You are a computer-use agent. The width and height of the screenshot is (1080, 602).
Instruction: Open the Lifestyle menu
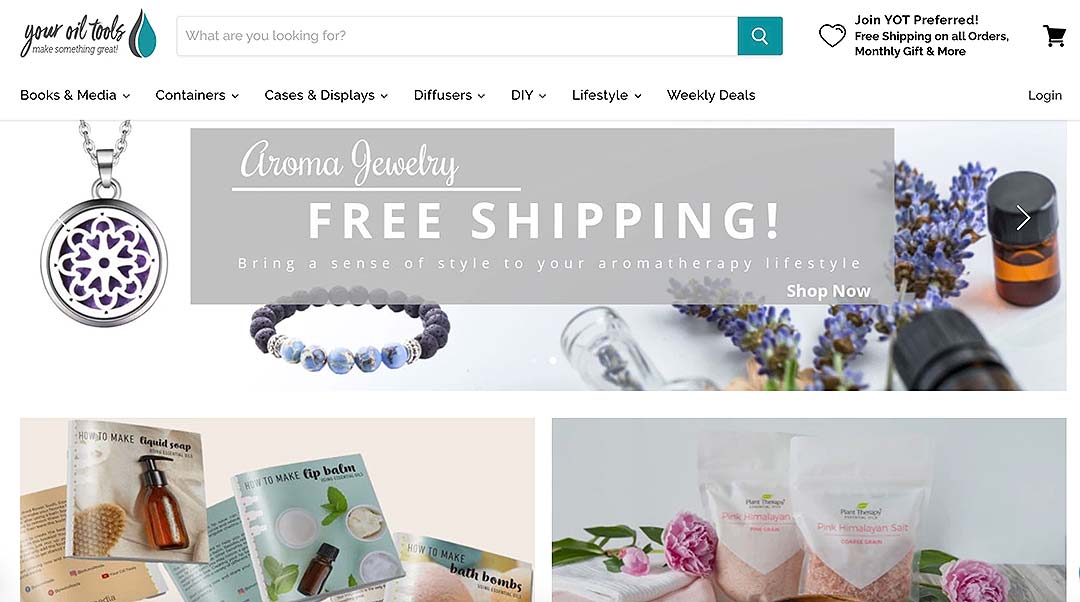(606, 96)
